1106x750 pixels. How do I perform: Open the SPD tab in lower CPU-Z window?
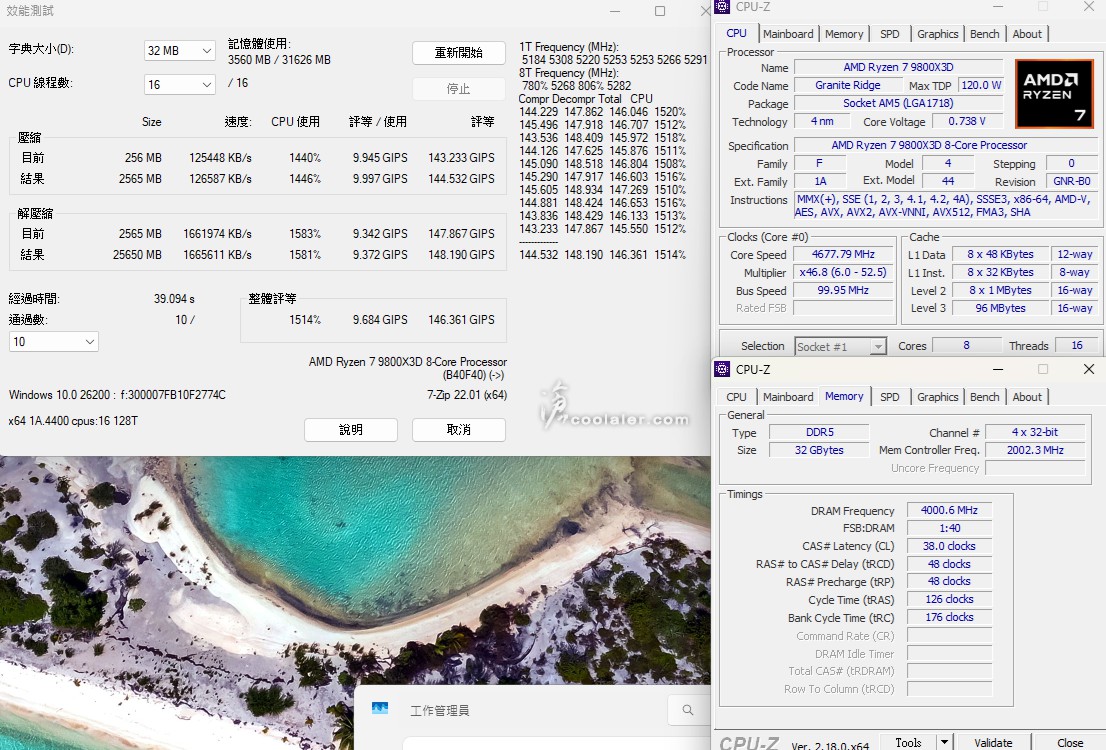(x=889, y=397)
